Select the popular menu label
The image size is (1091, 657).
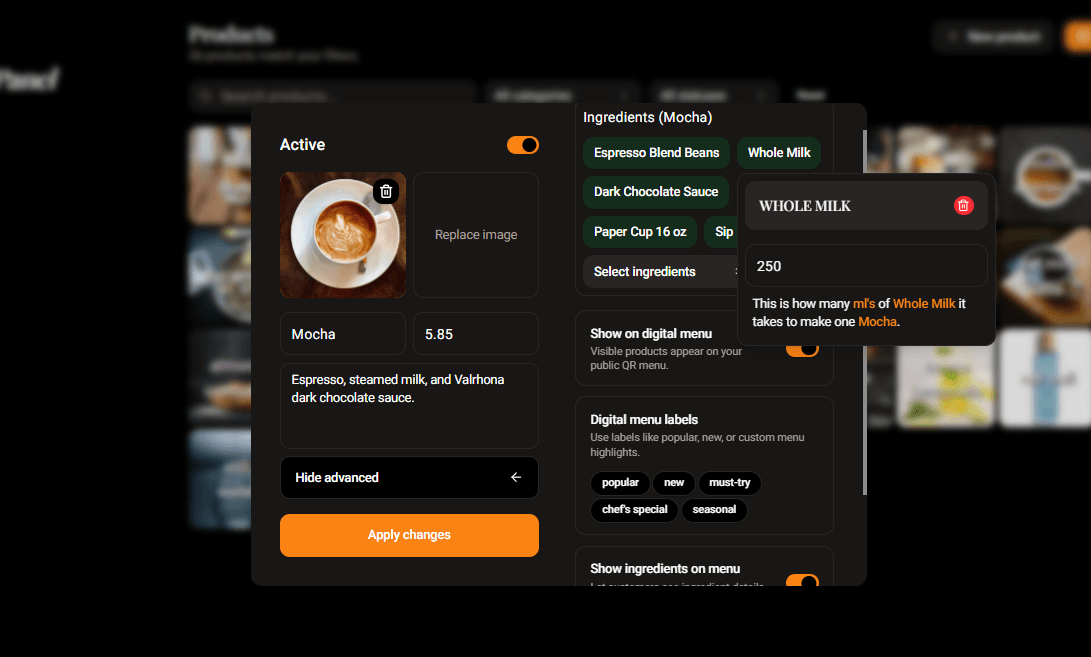[x=620, y=482]
